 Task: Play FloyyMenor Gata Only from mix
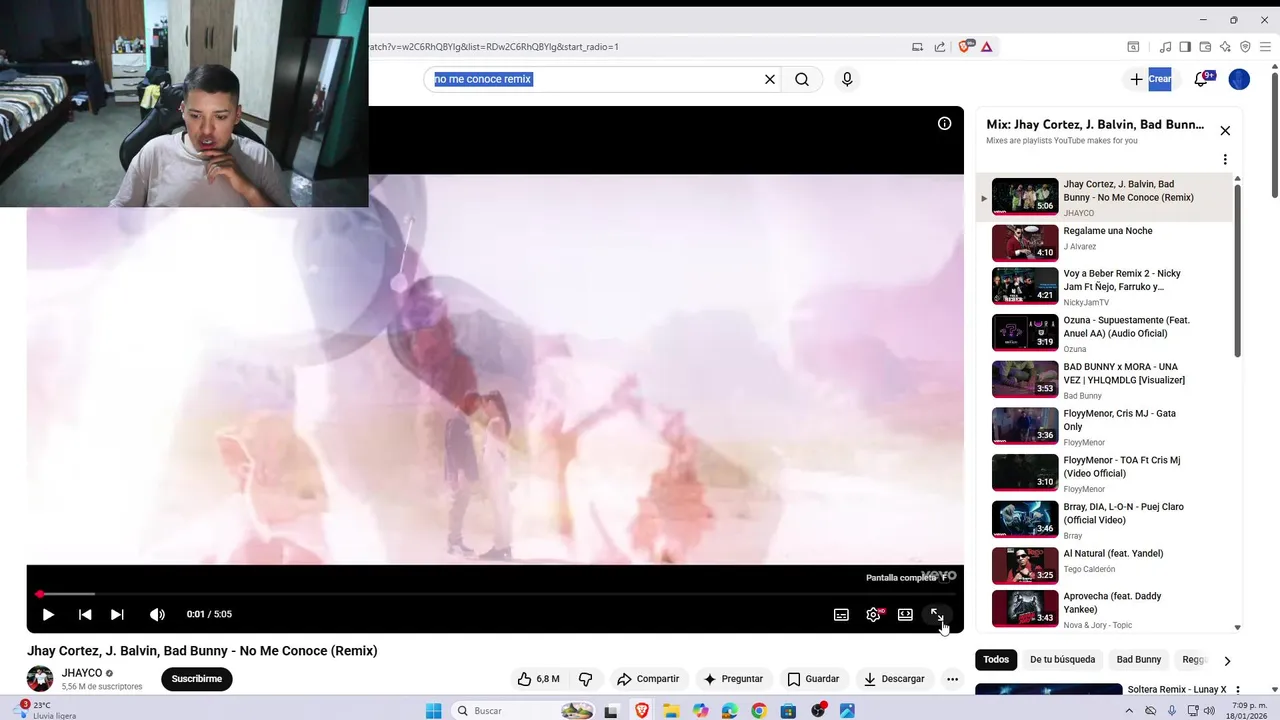1104,426
